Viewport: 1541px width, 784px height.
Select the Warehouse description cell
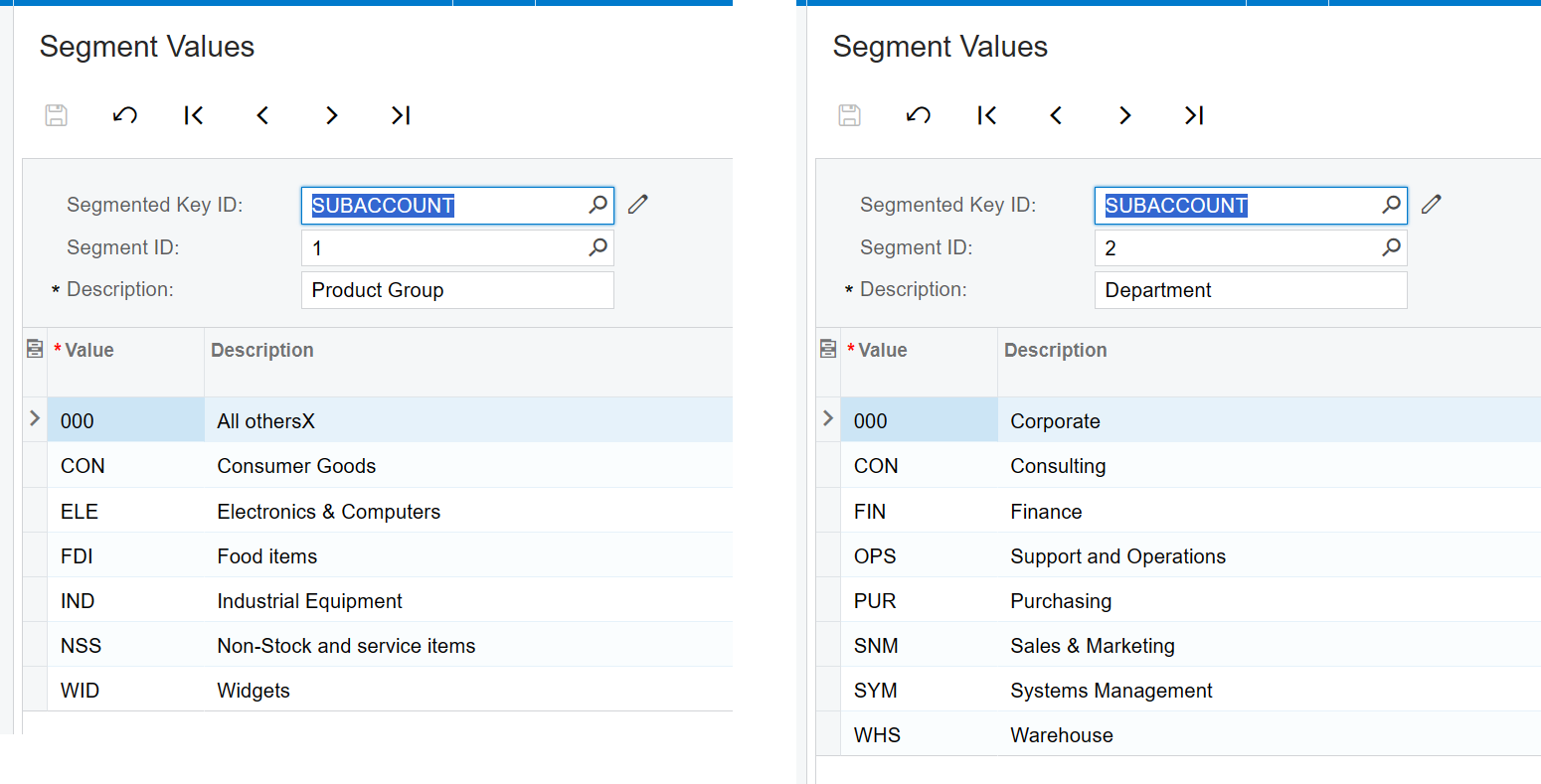pyautogui.click(x=1270, y=734)
